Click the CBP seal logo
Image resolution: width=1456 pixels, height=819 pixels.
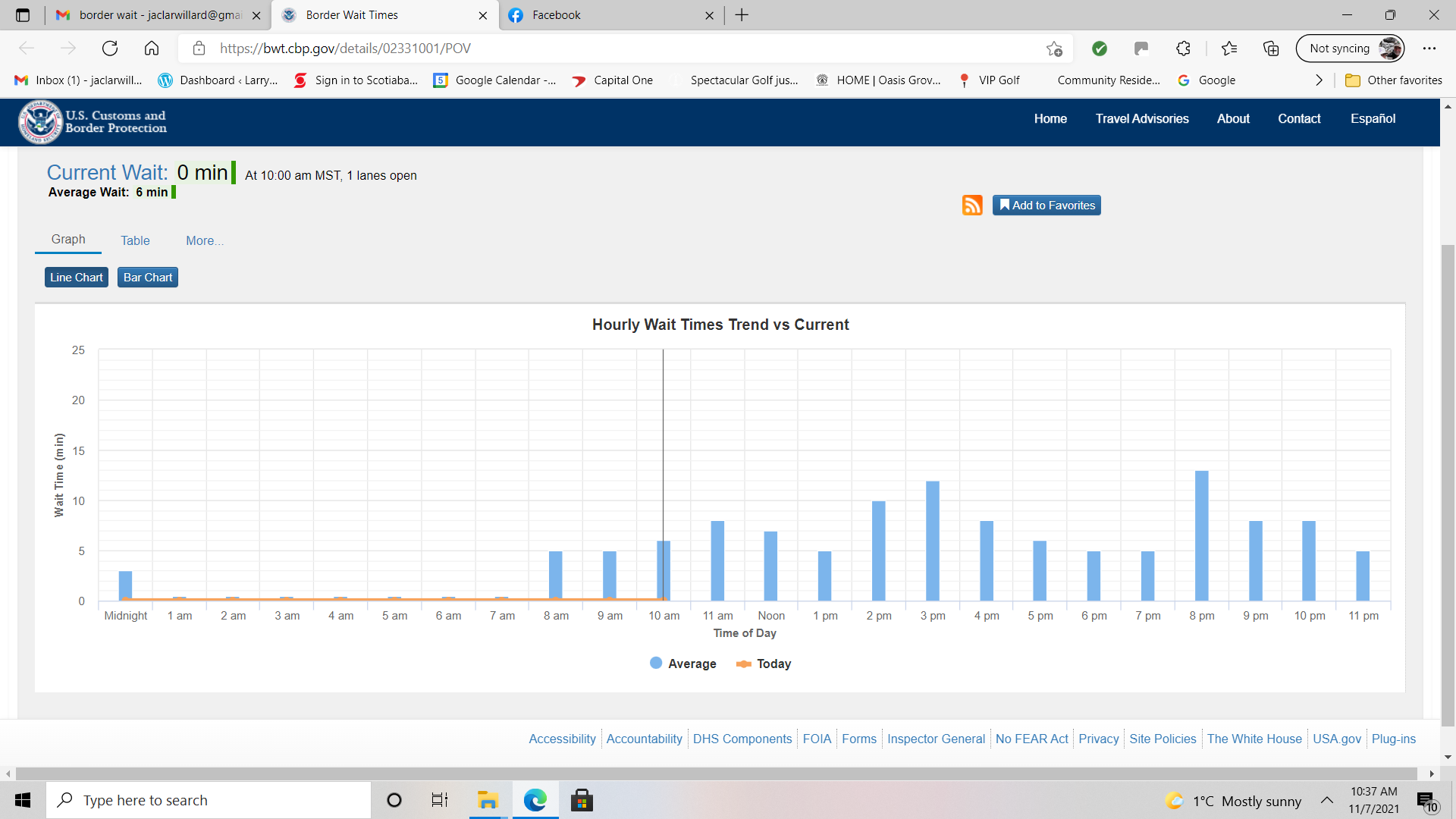[x=40, y=121]
